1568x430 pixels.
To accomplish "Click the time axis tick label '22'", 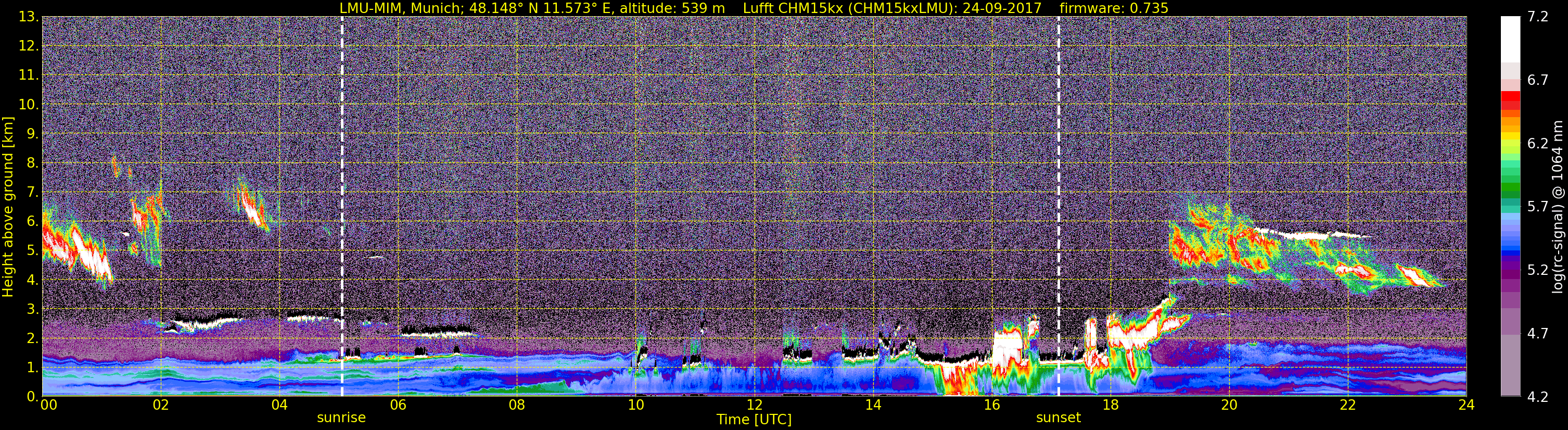I will tap(1348, 406).
